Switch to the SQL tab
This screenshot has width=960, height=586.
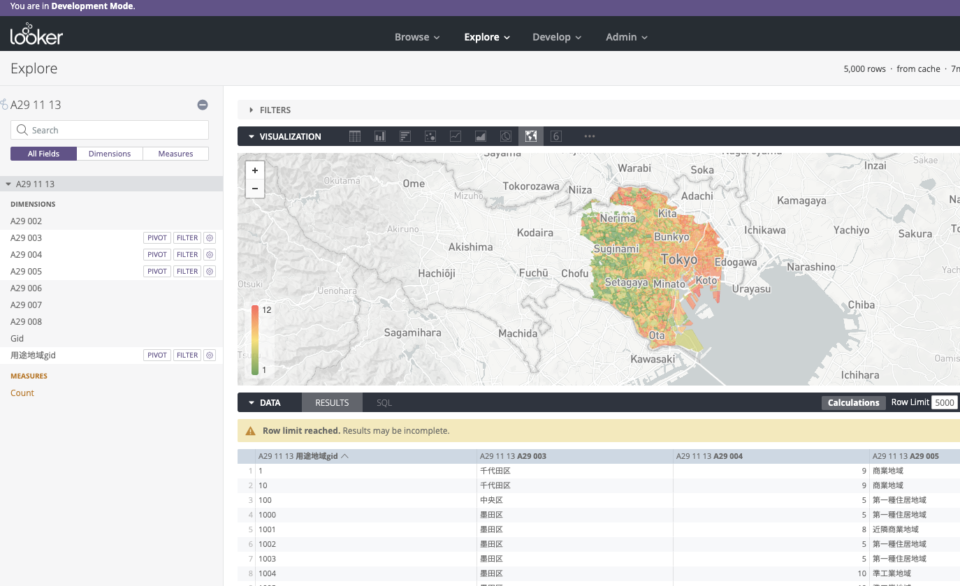coord(385,402)
